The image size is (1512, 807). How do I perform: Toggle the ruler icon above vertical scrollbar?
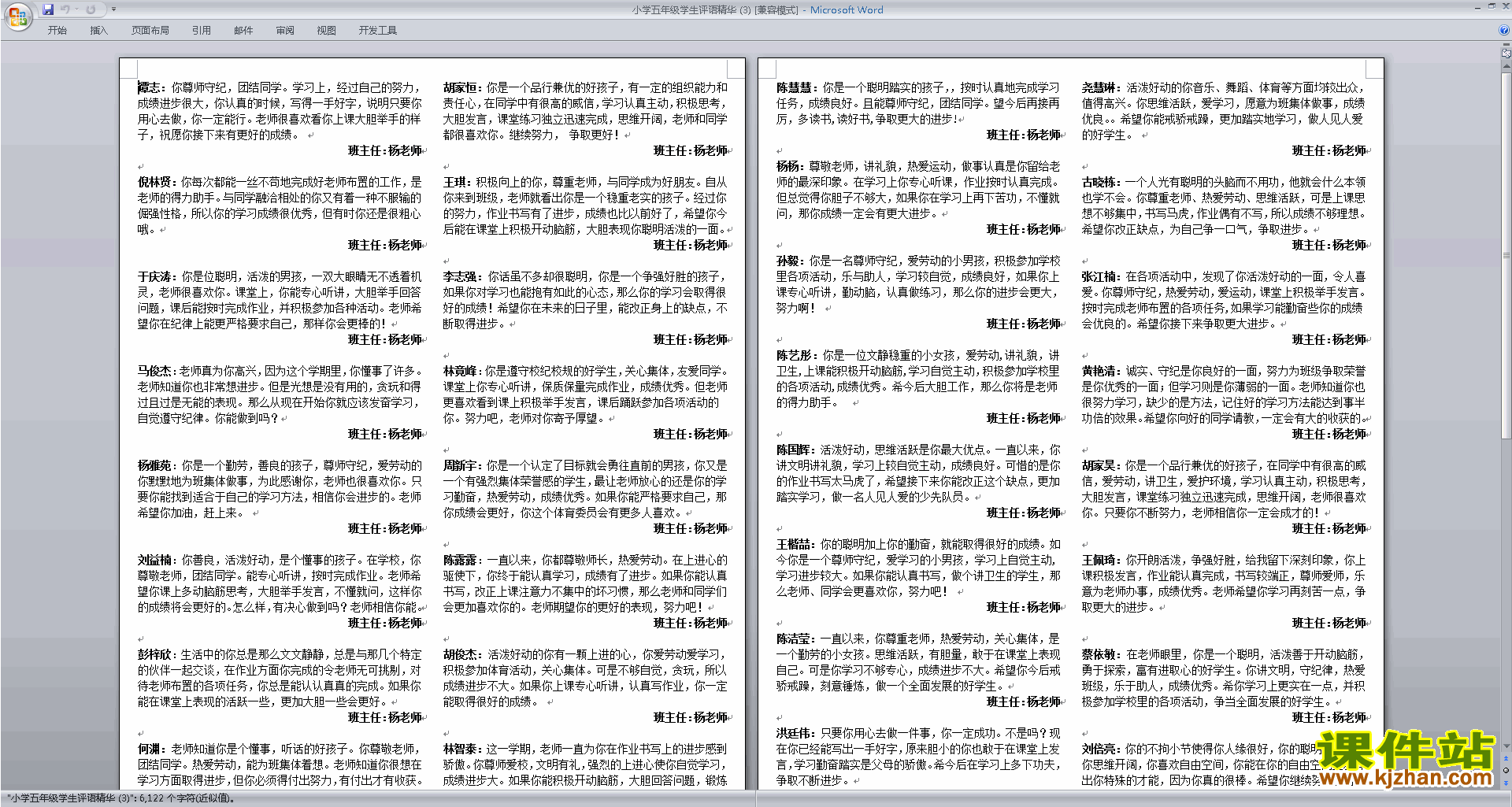pyautogui.click(x=1506, y=55)
